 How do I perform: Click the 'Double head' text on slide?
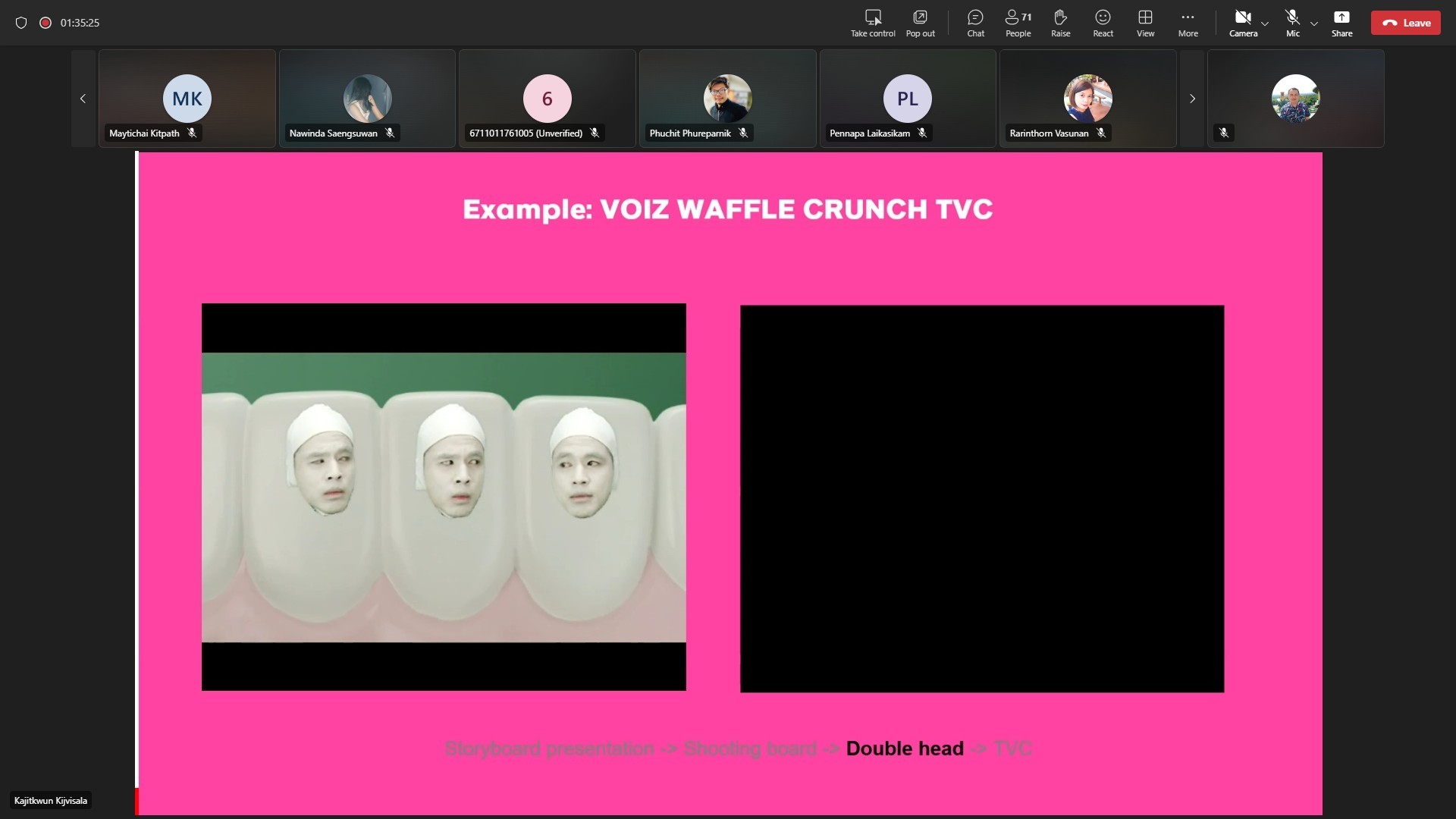[905, 748]
